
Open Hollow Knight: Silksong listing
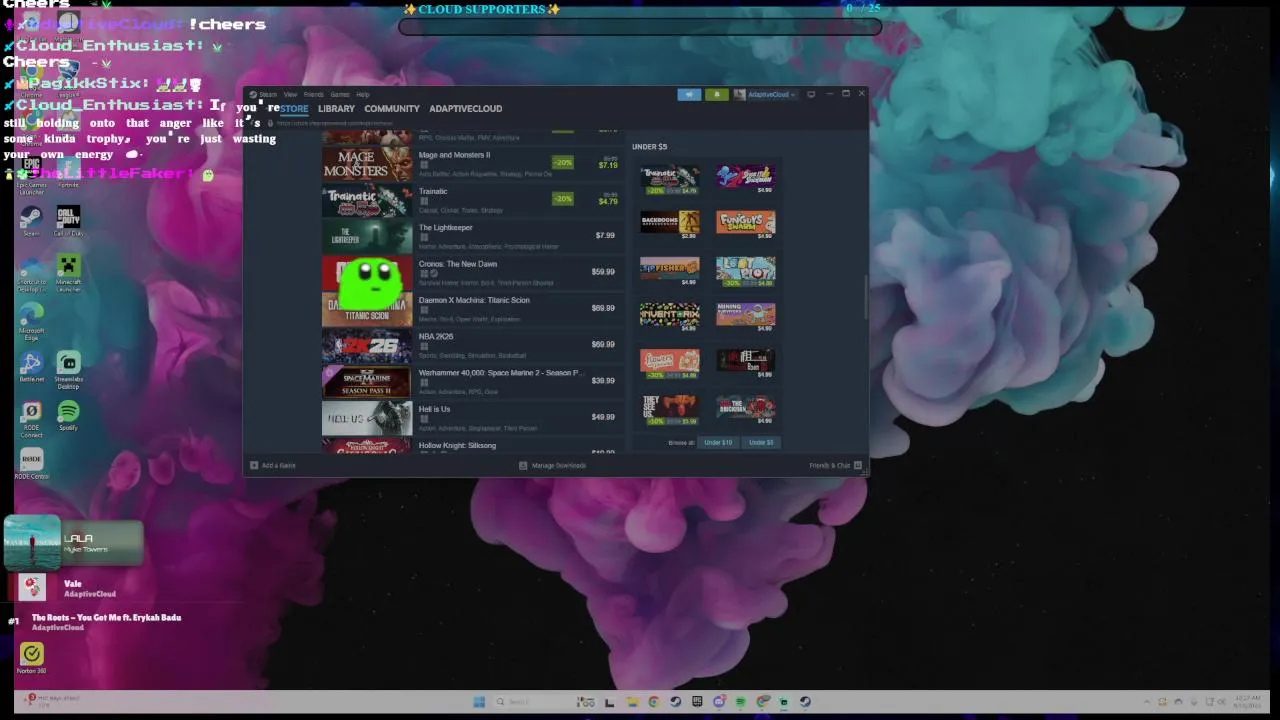pos(471,446)
